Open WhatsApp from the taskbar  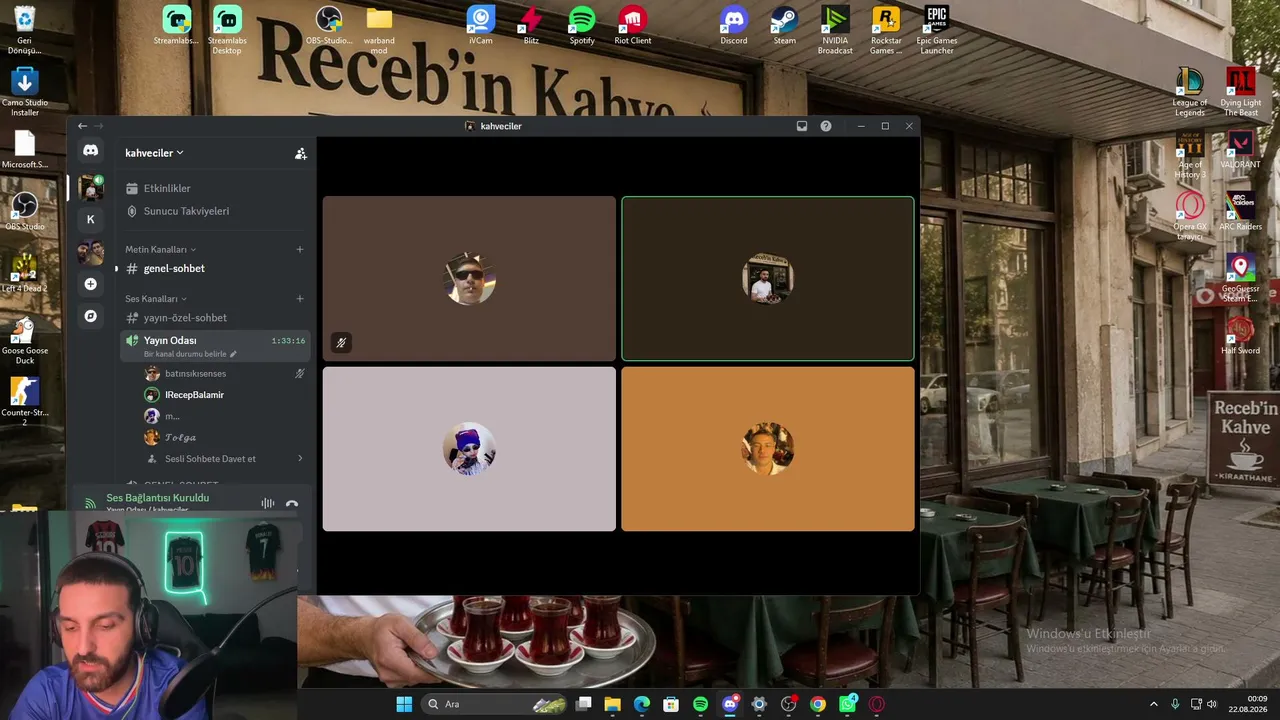848,704
